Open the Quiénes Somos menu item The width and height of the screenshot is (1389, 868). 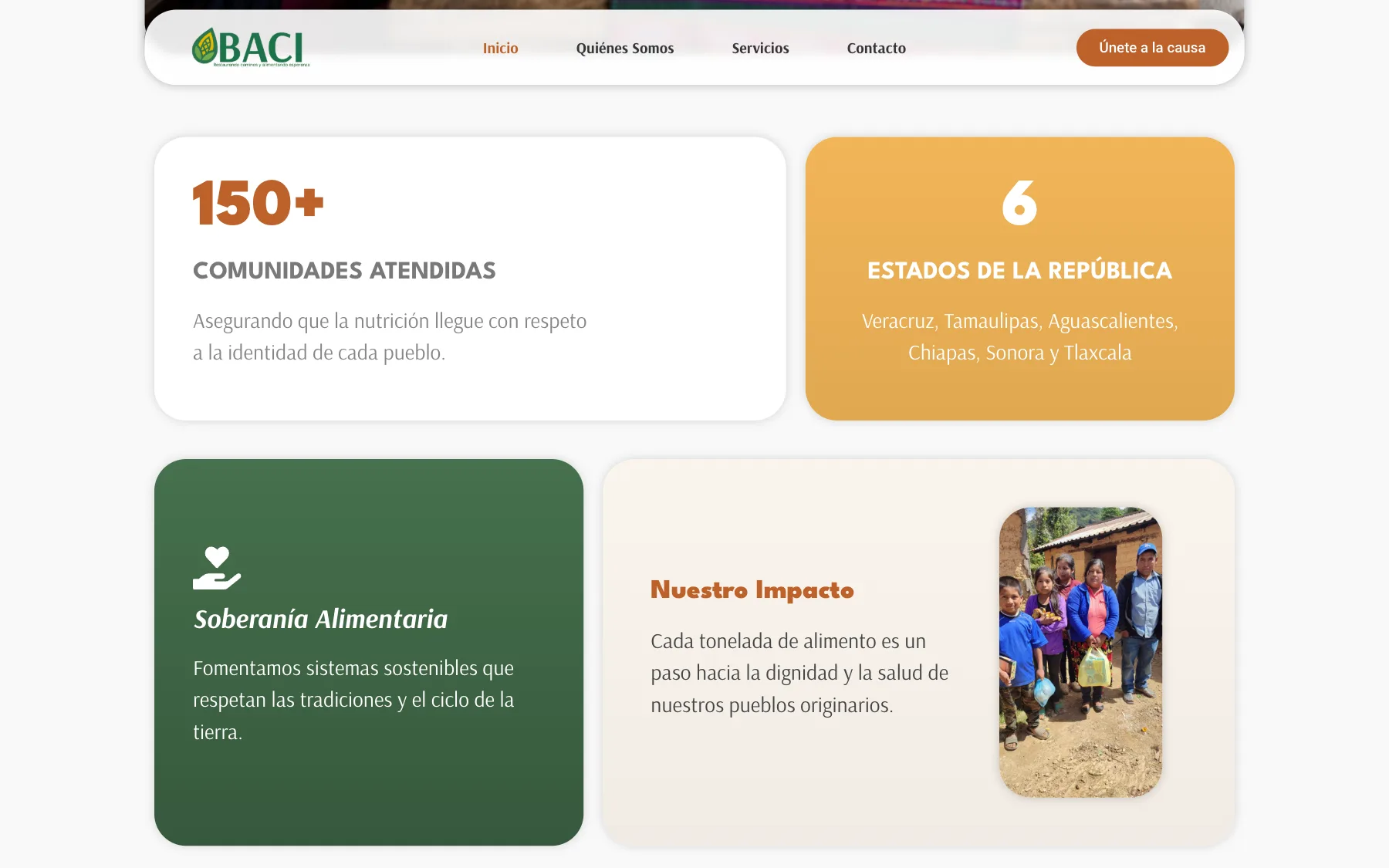(x=625, y=48)
